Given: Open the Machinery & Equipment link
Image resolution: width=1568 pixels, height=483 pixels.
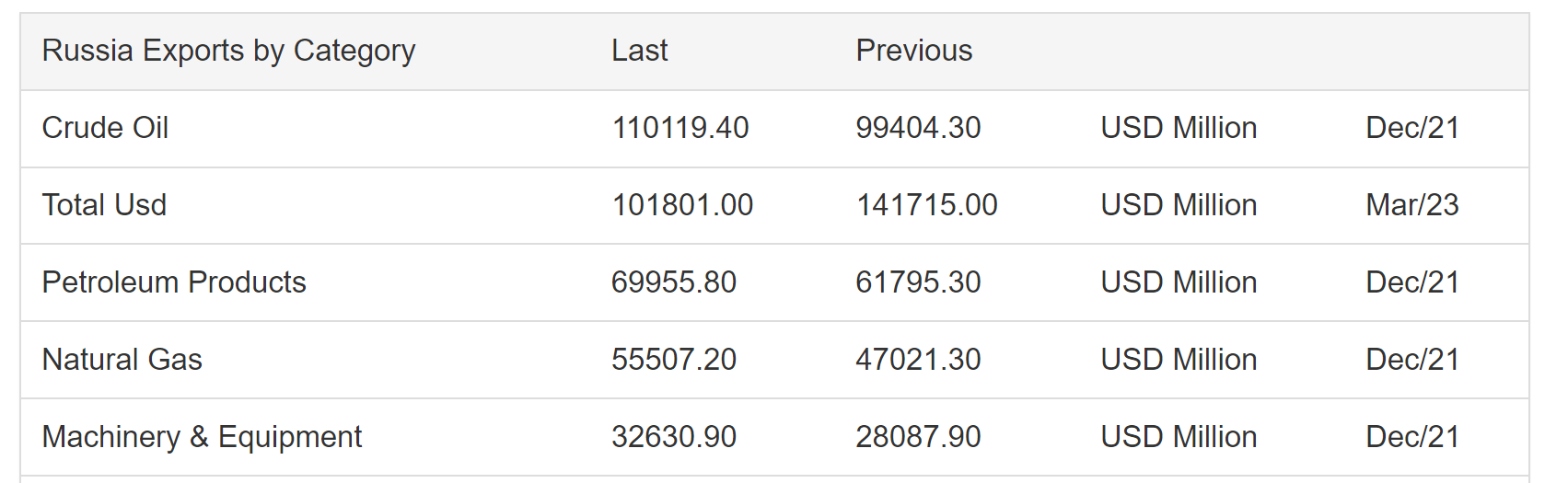Looking at the screenshot, I should pyautogui.click(x=202, y=437).
